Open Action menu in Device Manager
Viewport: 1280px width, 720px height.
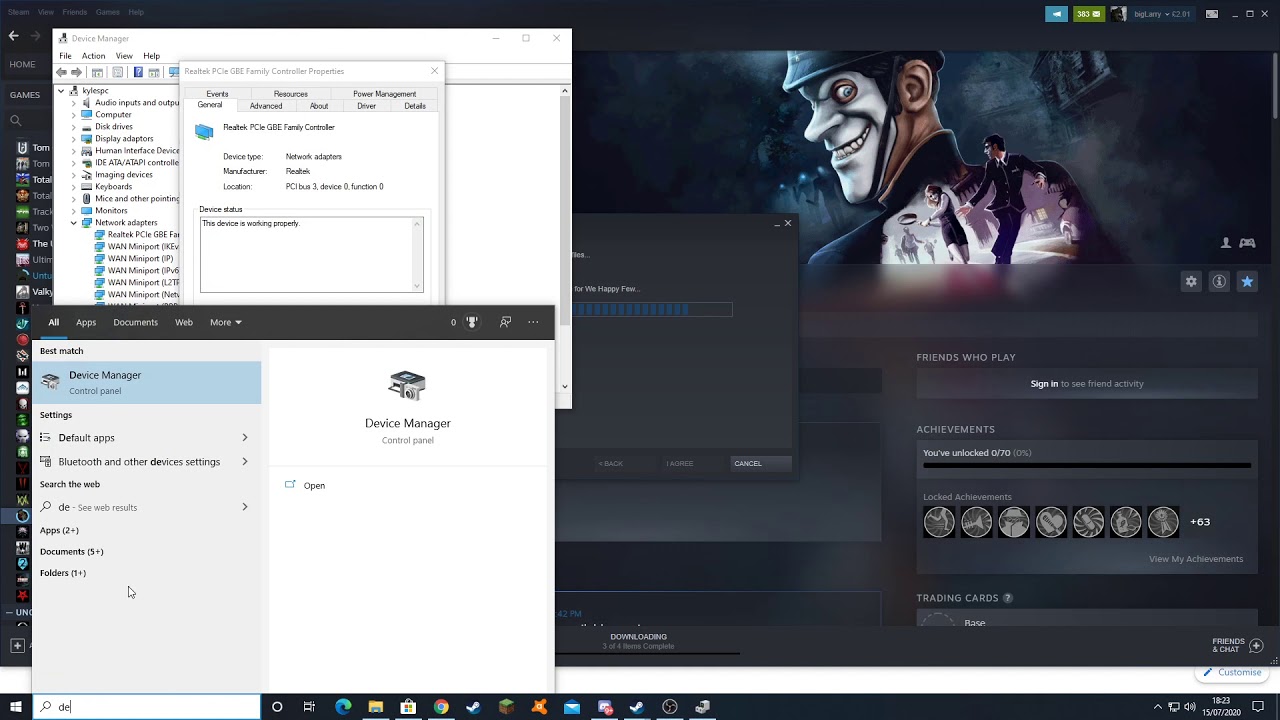click(x=93, y=56)
